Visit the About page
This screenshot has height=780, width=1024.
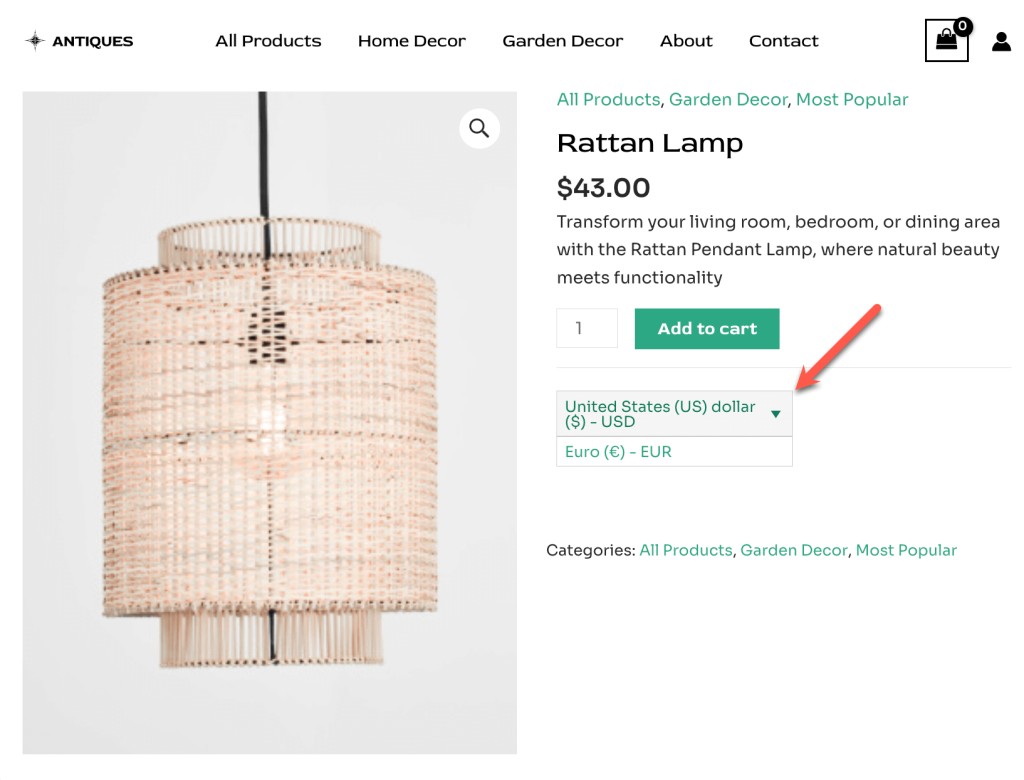coord(686,41)
